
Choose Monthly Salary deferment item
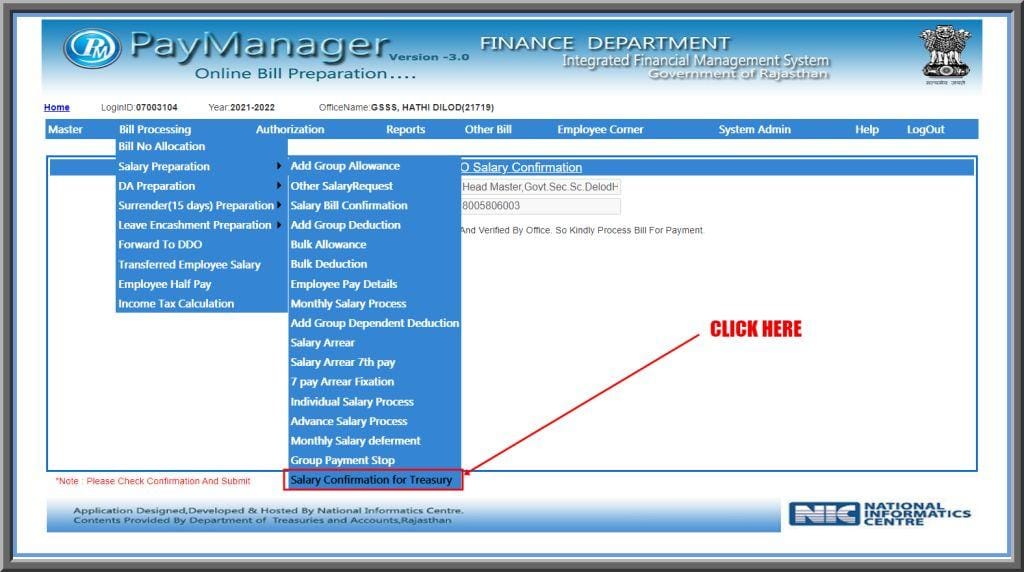355,441
